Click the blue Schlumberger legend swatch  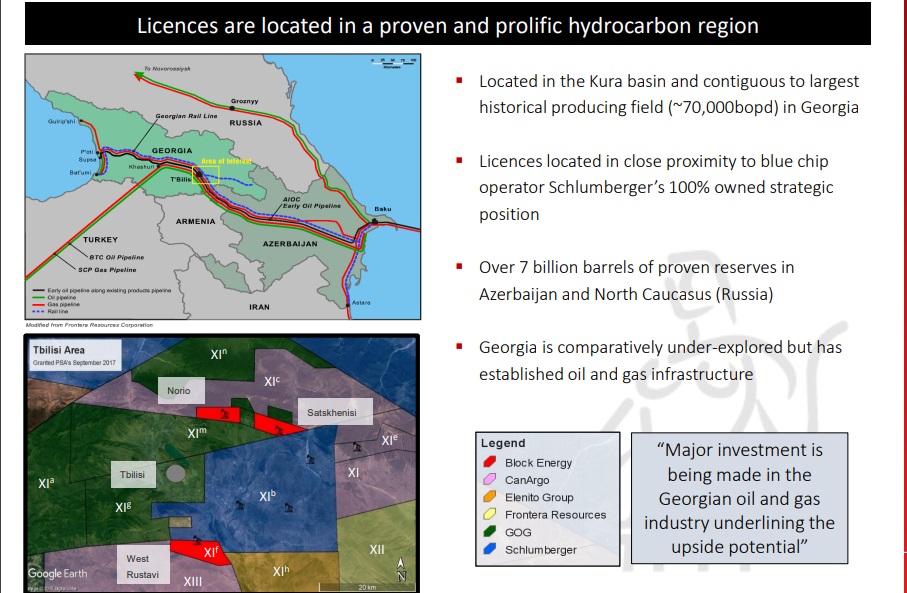point(489,549)
